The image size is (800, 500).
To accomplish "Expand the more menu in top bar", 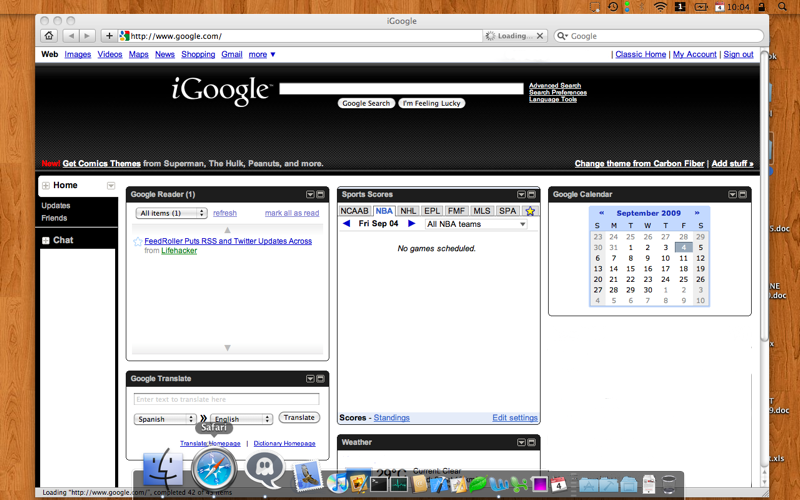I will 262,54.
